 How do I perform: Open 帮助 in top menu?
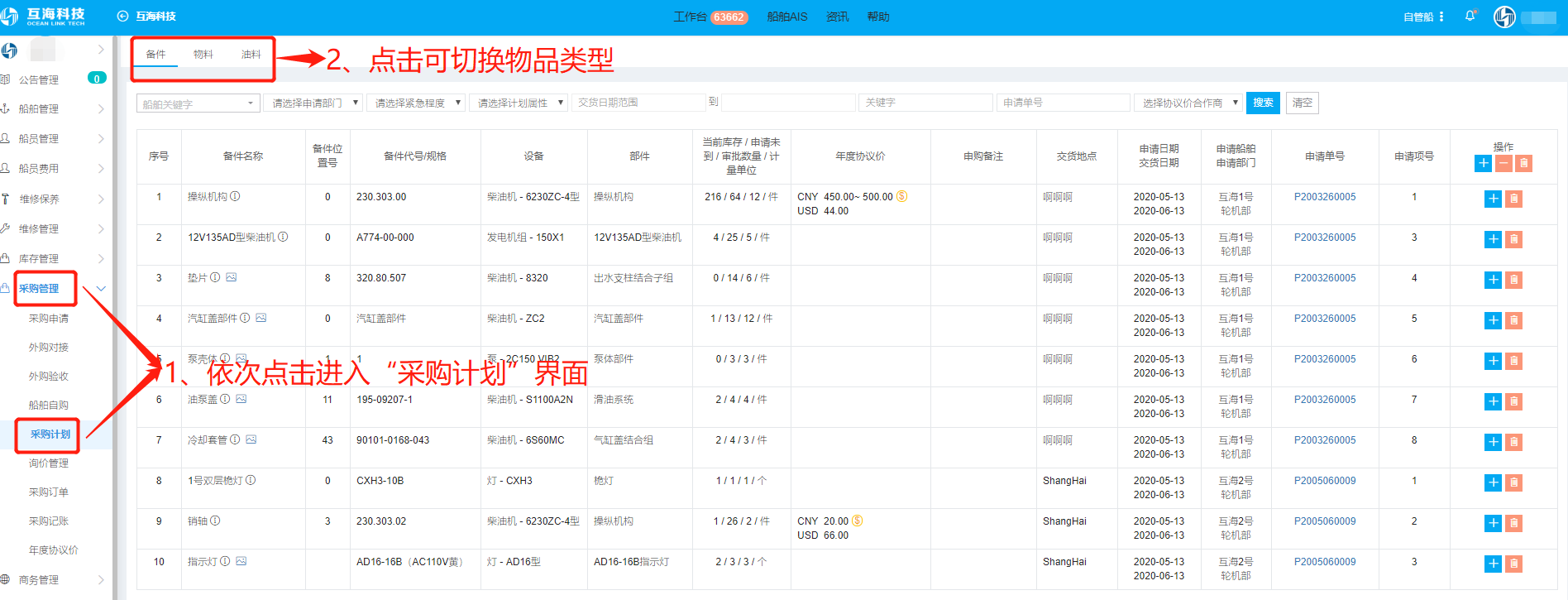tap(878, 17)
